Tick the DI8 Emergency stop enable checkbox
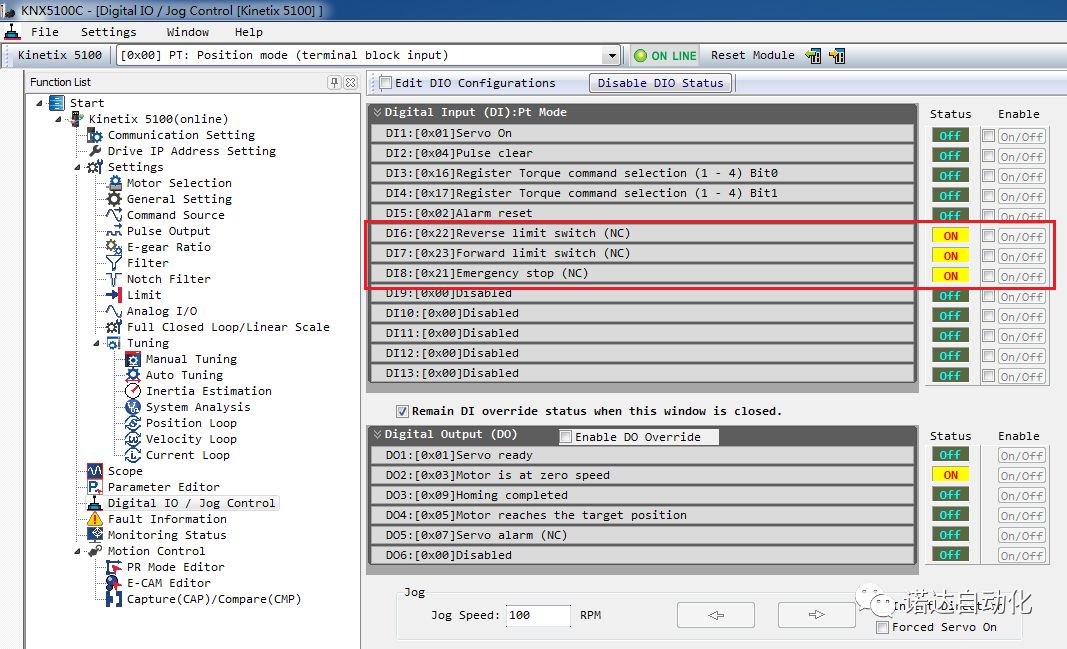 [x=988, y=276]
